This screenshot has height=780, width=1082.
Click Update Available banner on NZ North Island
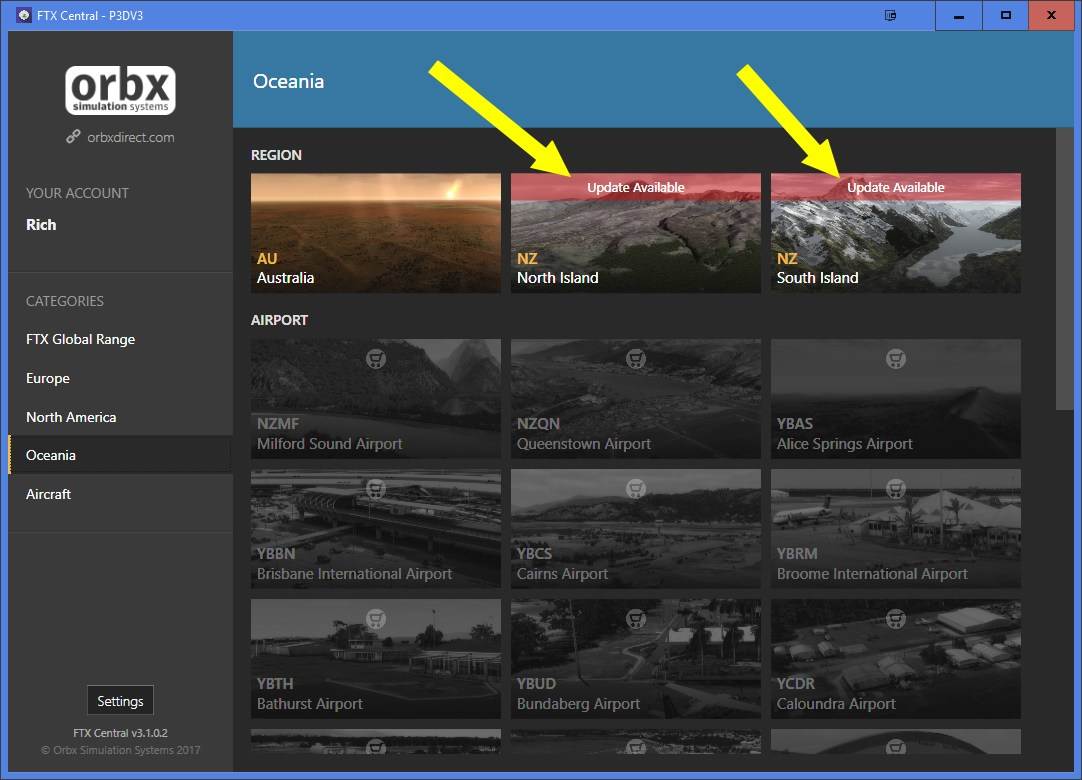(x=636, y=187)
